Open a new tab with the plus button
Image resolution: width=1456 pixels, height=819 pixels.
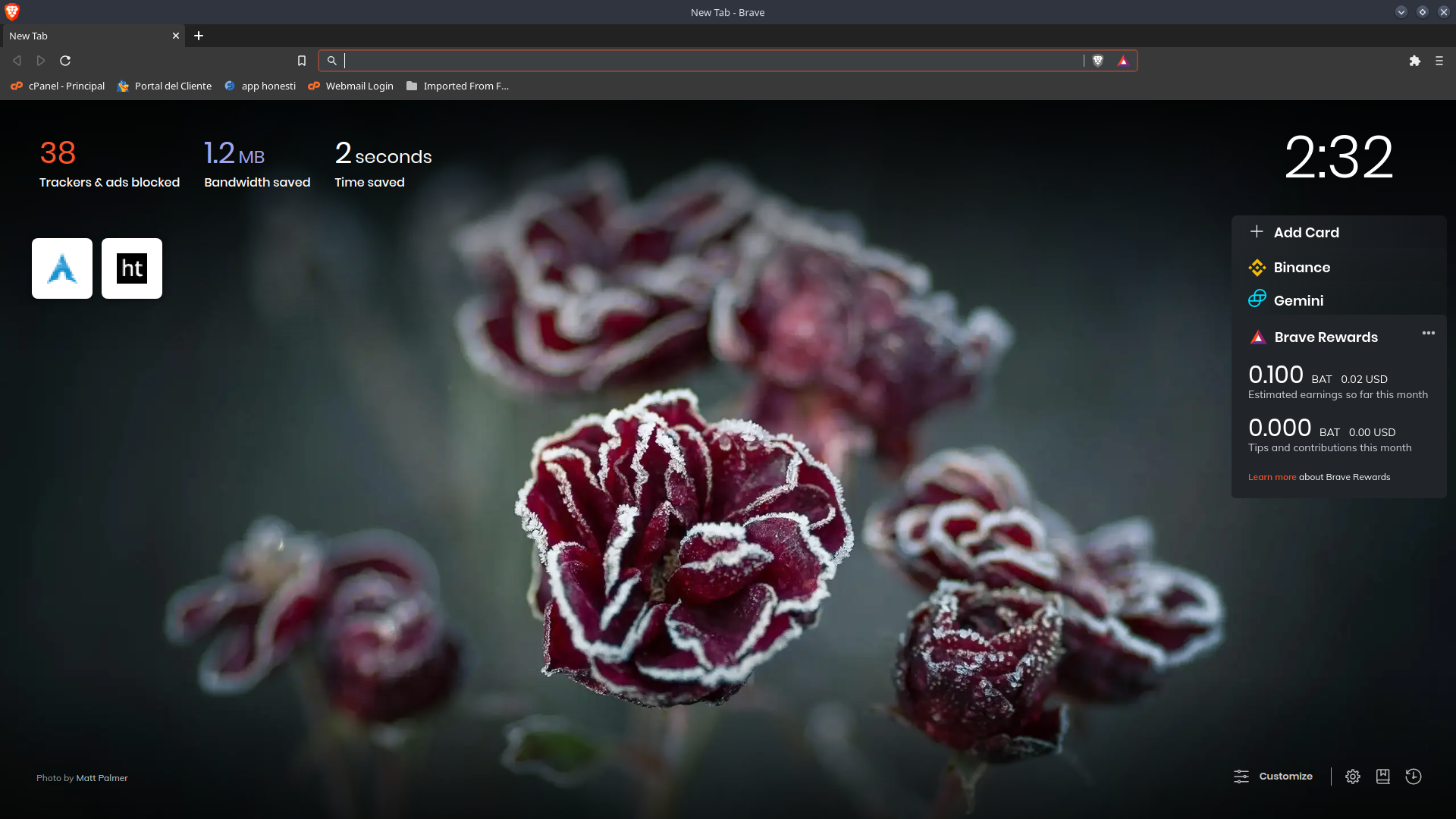coord(199,36)
